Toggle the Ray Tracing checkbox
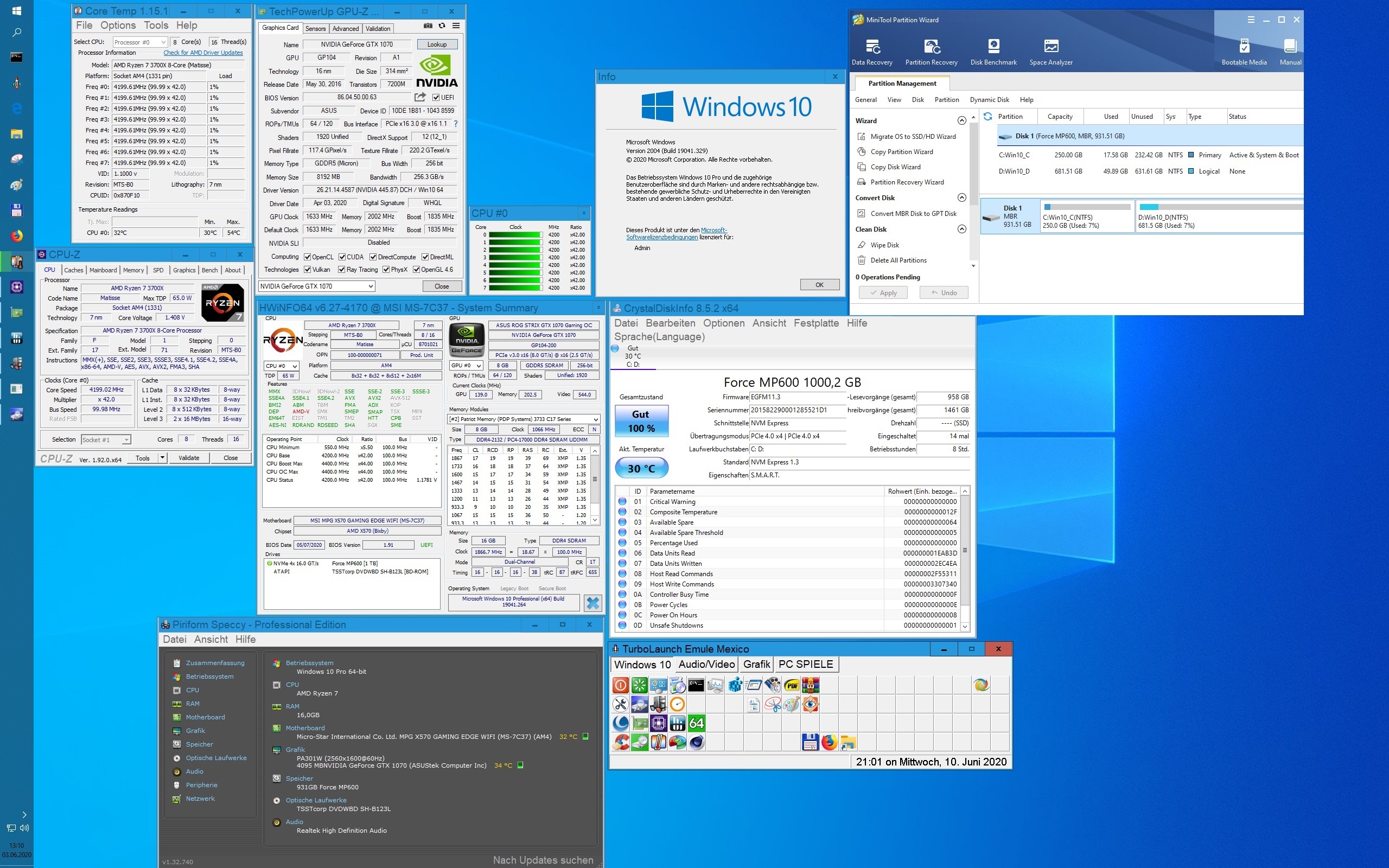1389x868 pixels. pos(342,270)
